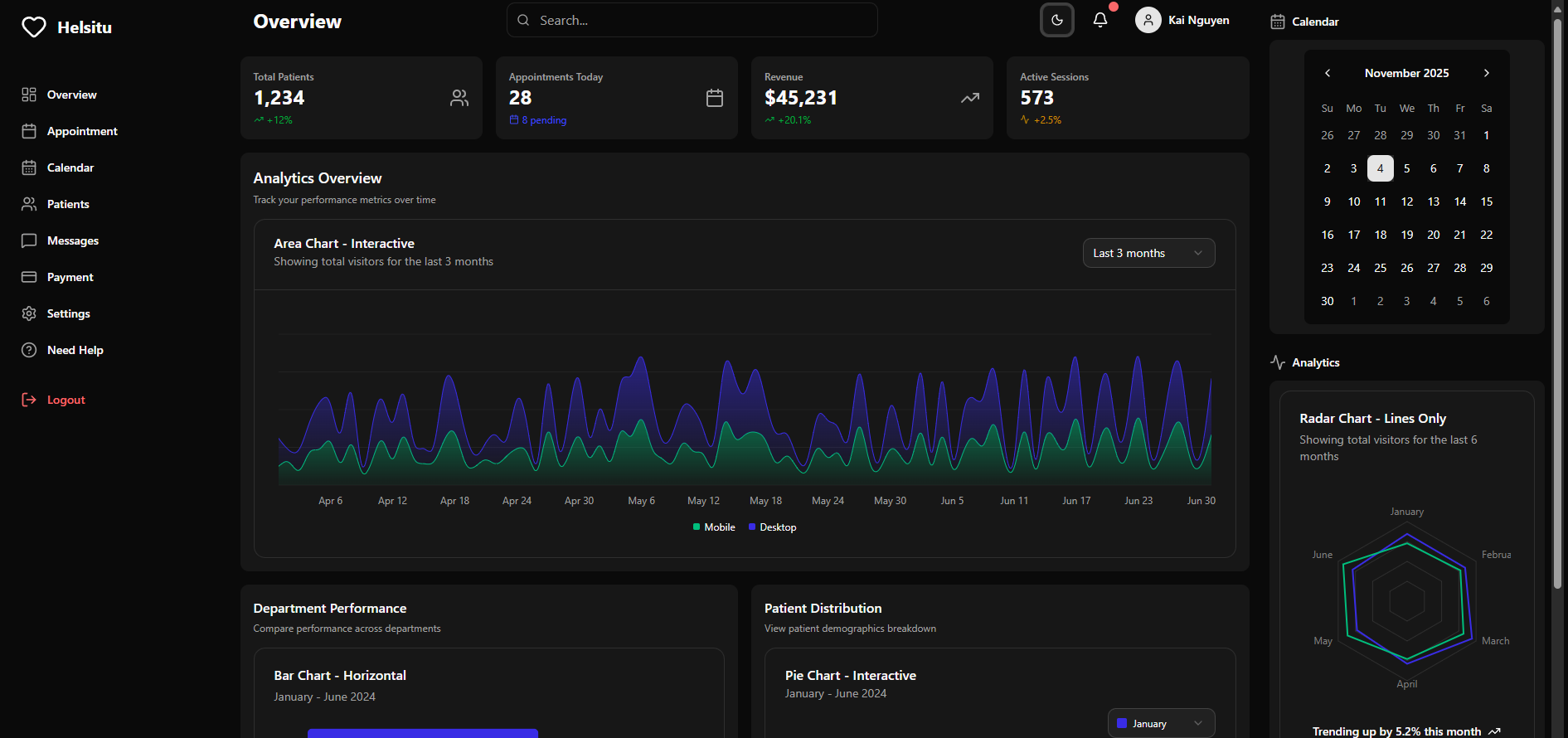Click the Area Chart - Interactive title
Image resolution: width=1568 pixels, height=738 pixels.
point(344,244)
